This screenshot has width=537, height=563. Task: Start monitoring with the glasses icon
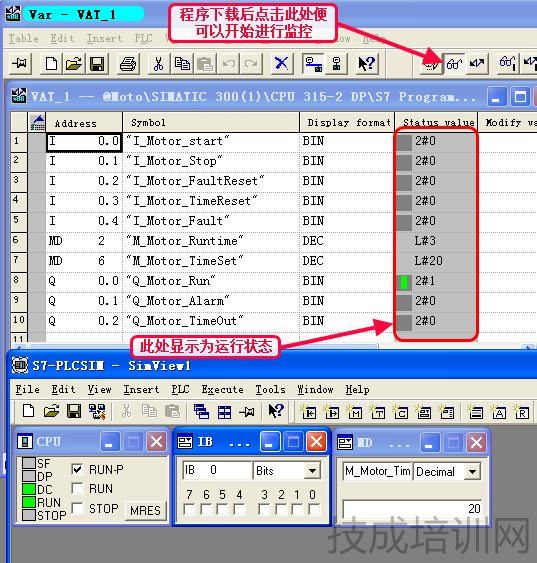point(454,64)
